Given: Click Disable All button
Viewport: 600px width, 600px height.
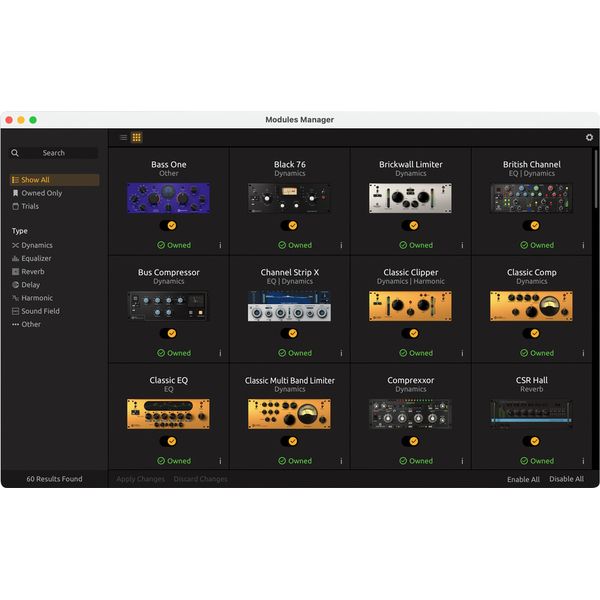Looking at the screenshot, I should [x=566, y=479].
